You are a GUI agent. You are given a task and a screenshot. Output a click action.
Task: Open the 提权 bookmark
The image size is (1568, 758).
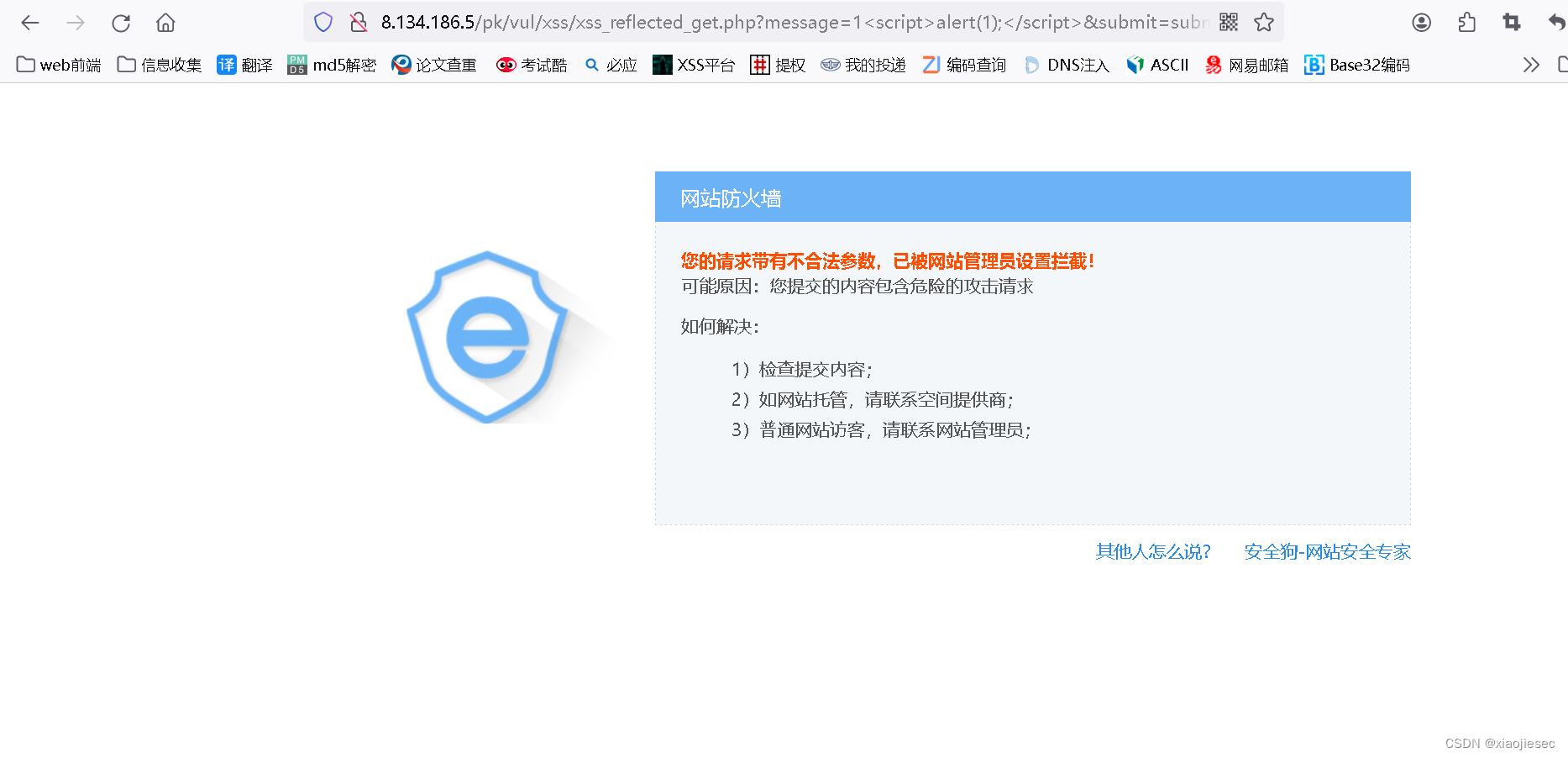(x=778, y=65)
